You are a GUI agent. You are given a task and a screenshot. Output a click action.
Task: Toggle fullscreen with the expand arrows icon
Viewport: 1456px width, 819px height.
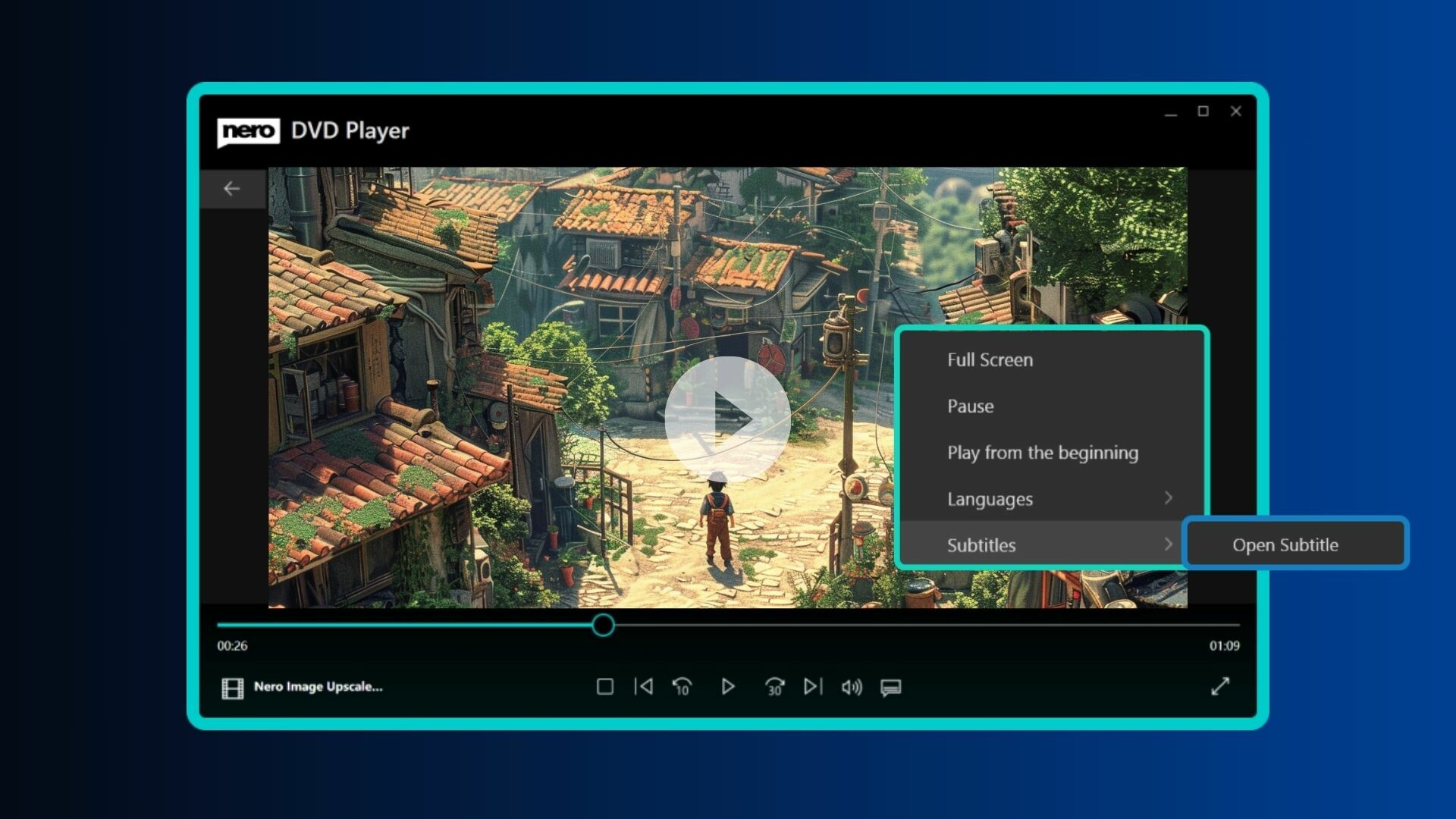coord(1220,686)
